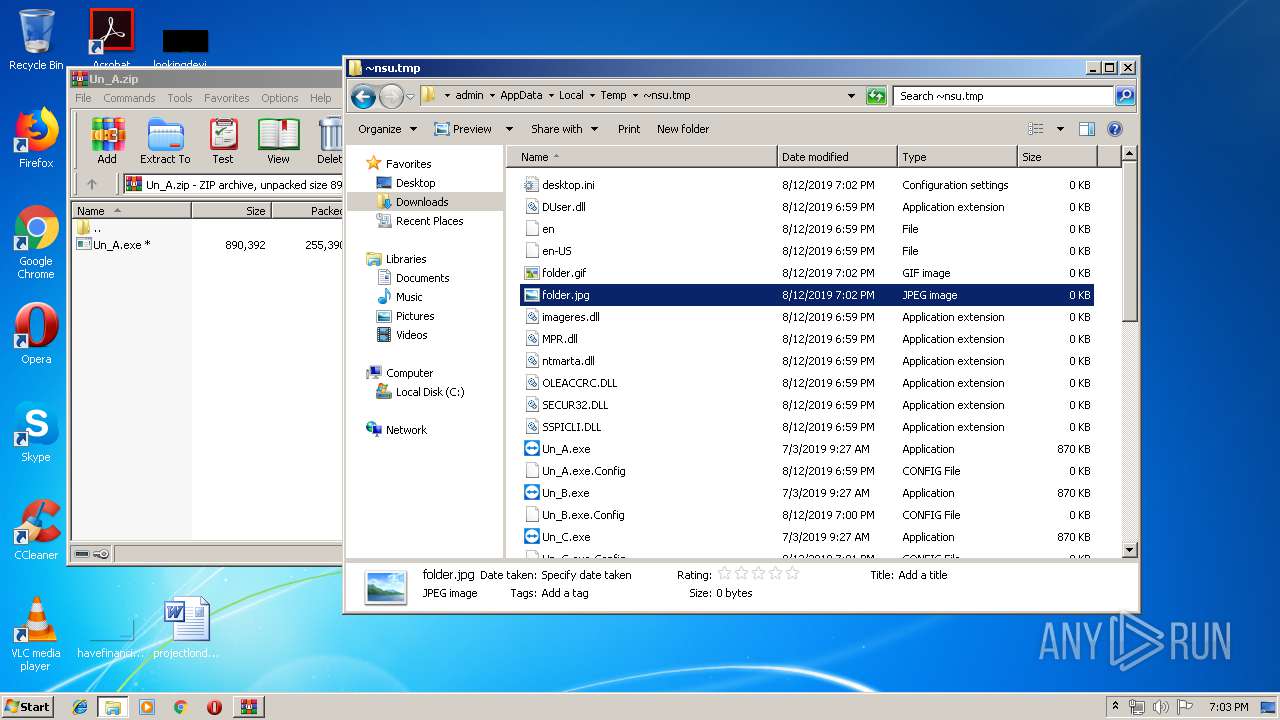Select Local Disk (C:) in navigation
This screenshot has height=720, width=1280.
tap(430, 392)
